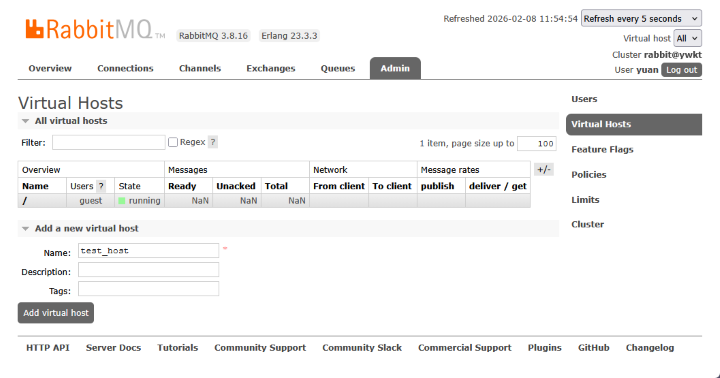Screen dimensions: 720x378
Task: Click the Add virtual host button
Action: coord(56,313)
